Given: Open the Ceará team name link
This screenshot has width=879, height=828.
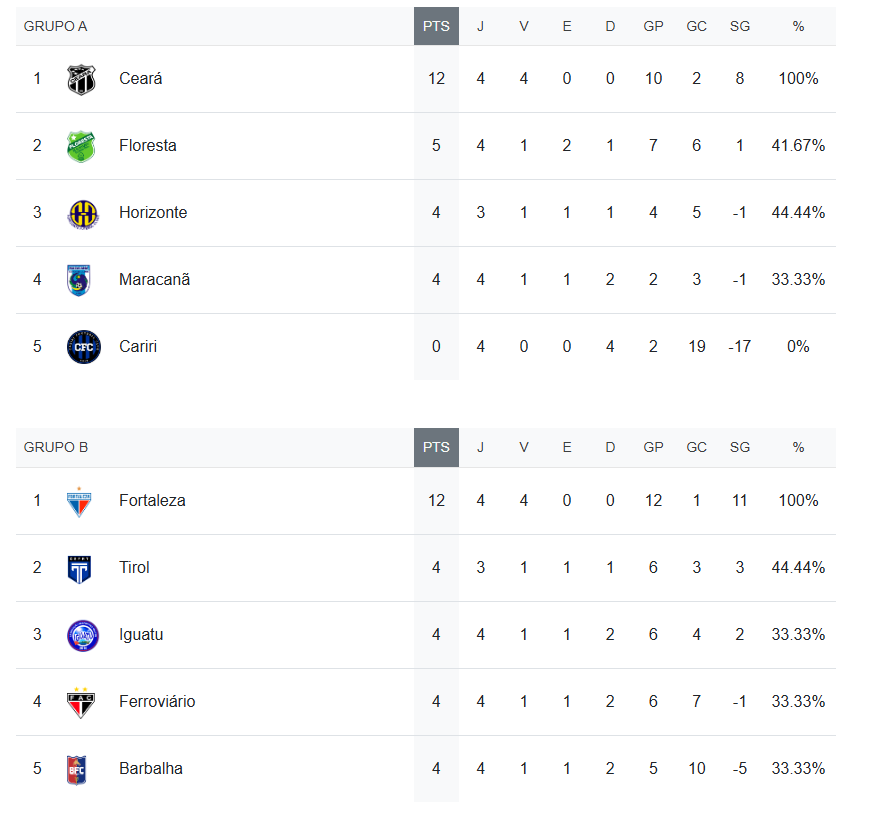Looking at the screenshot, I should point(141,78).
